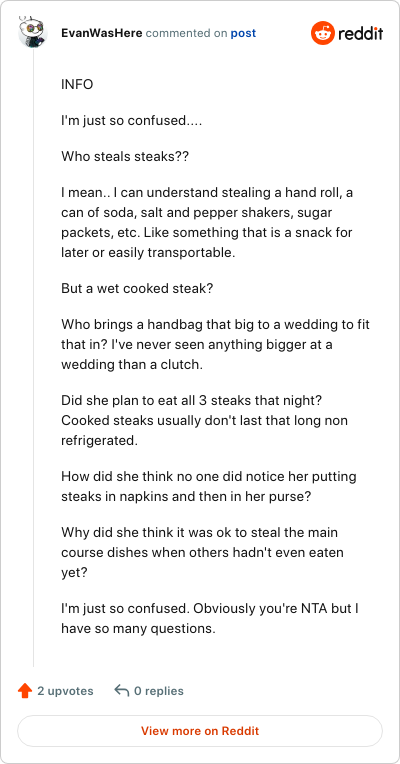Click the reply arrow icon
Screen dimensions: 400x764
(122, 690)
